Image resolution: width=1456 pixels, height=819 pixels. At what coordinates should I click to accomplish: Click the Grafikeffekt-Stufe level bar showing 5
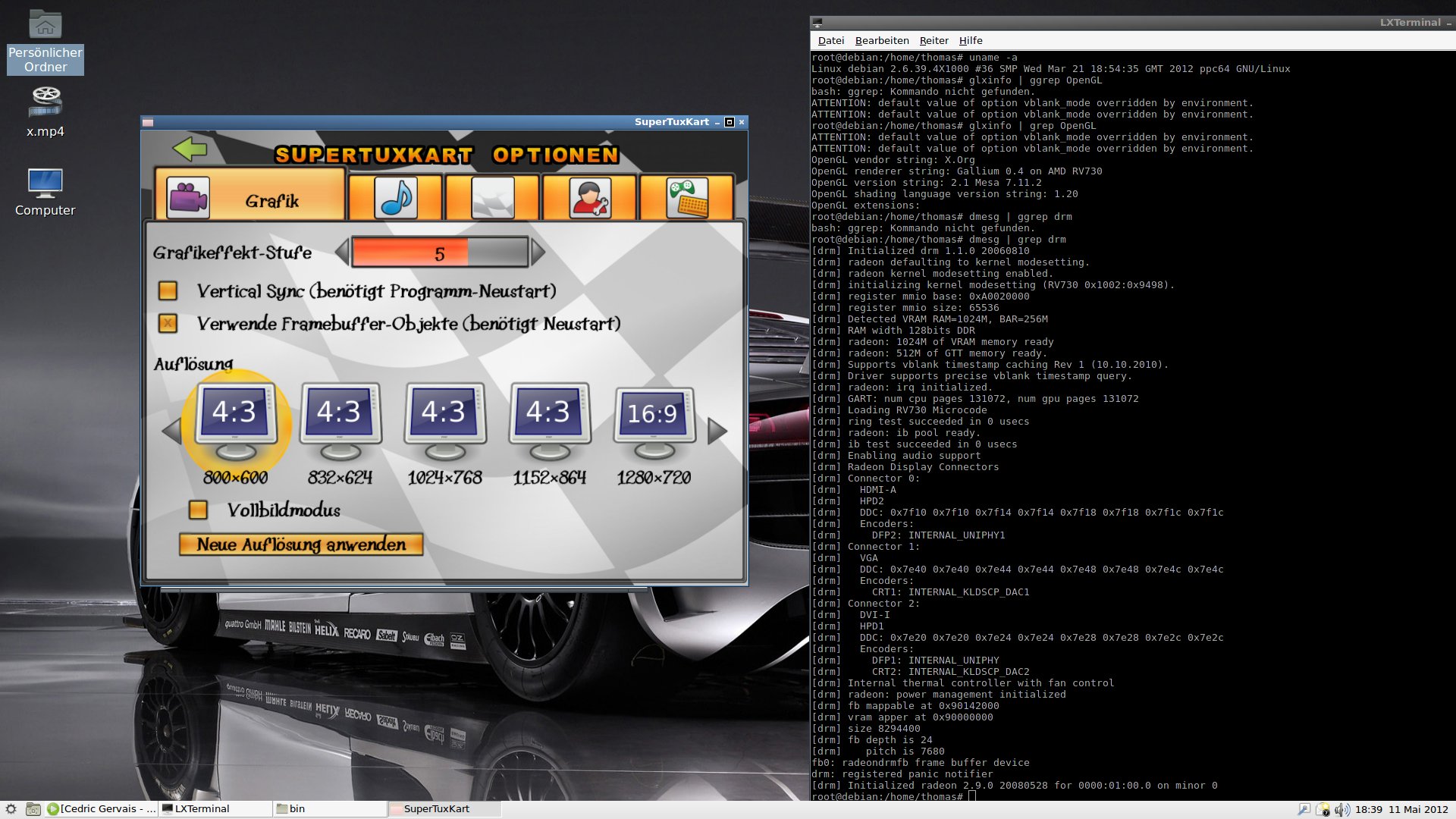pyautogui.click(x=440, y=253)
